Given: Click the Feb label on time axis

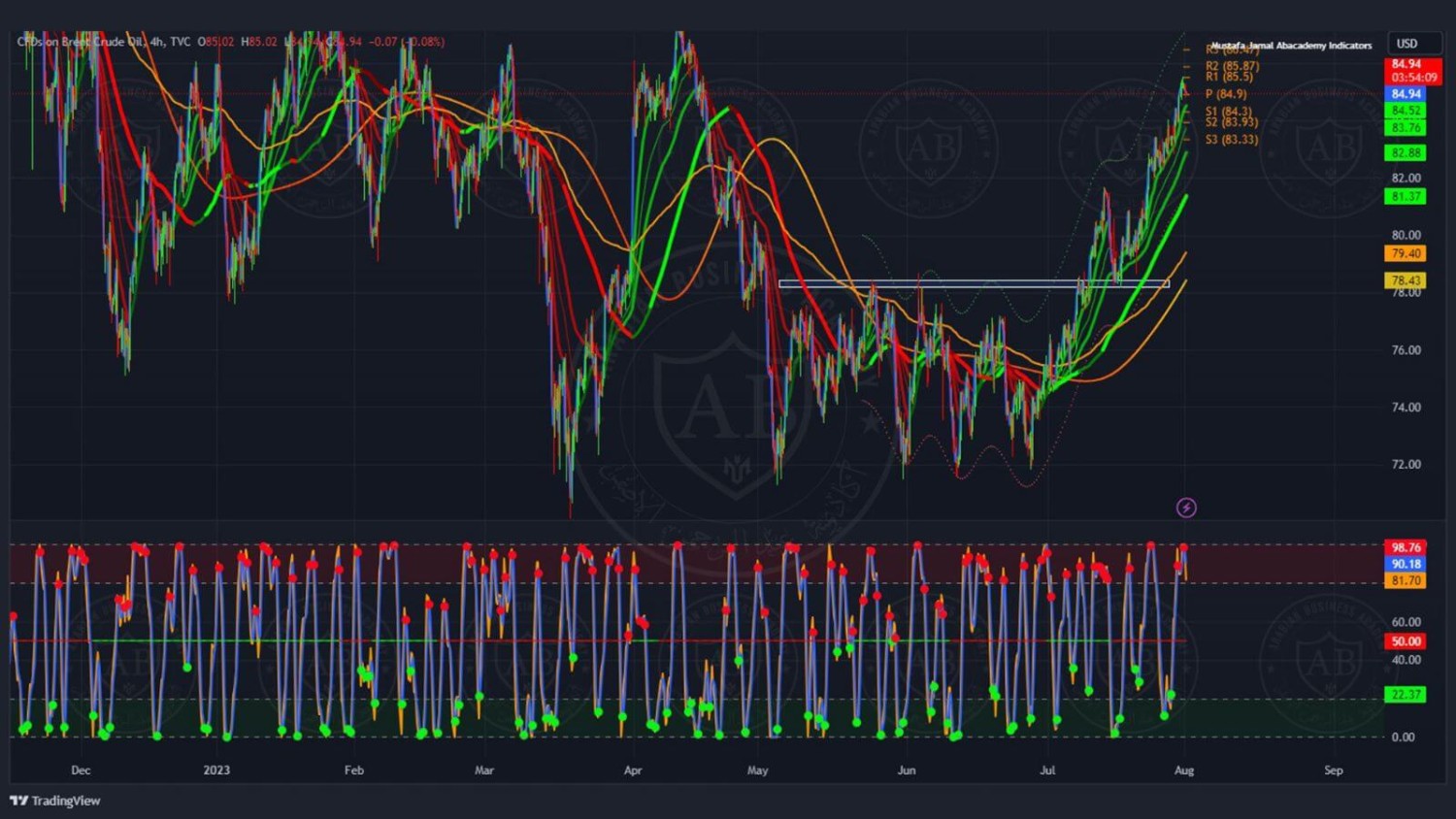Looking at the screenshot, I should pos(354,770).
